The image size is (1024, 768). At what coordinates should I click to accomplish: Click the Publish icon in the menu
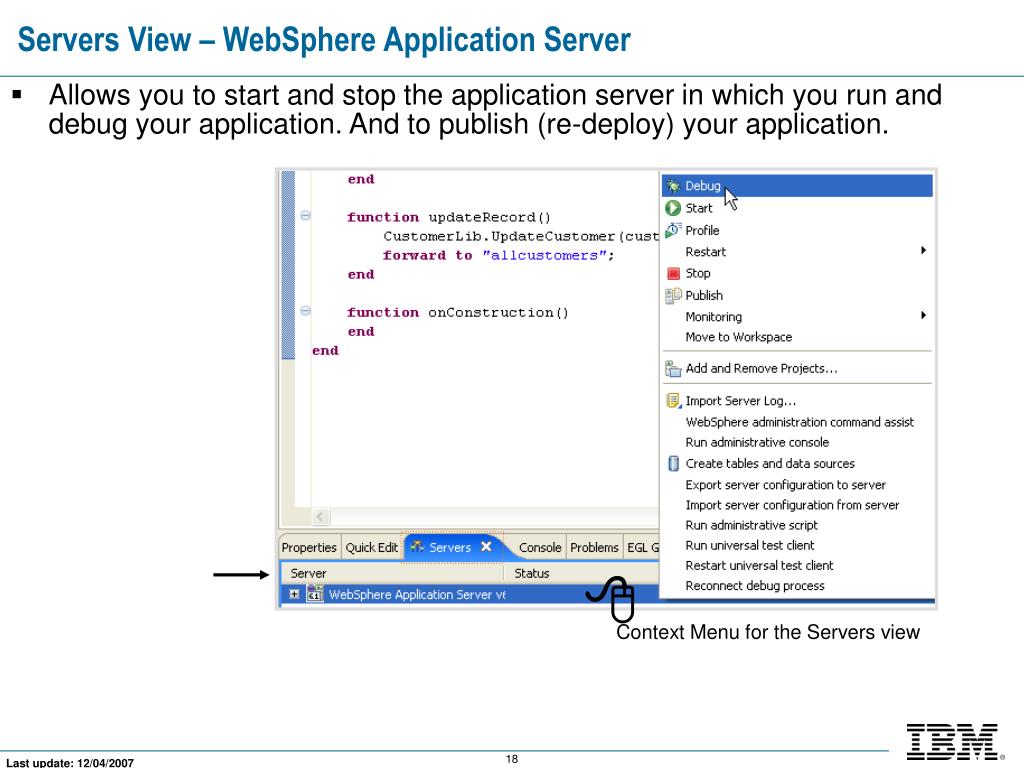673,296
